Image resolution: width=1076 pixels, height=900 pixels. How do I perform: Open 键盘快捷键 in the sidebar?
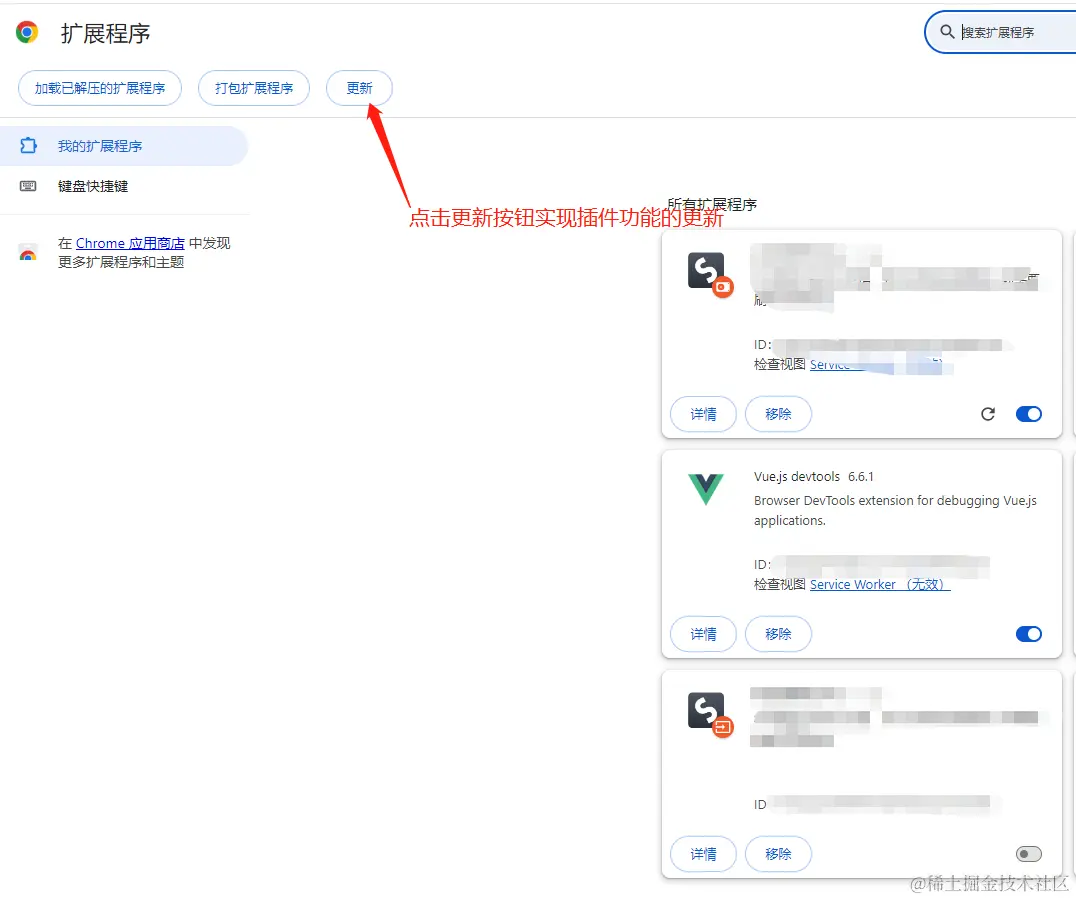coord(124,186)
